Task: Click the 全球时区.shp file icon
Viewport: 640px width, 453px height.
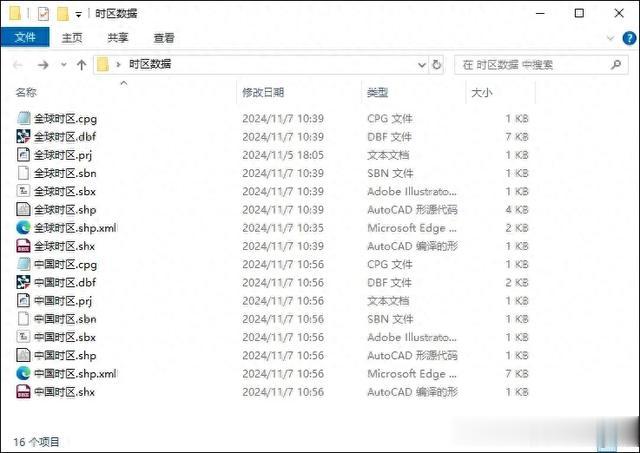Action: (23, 209)
